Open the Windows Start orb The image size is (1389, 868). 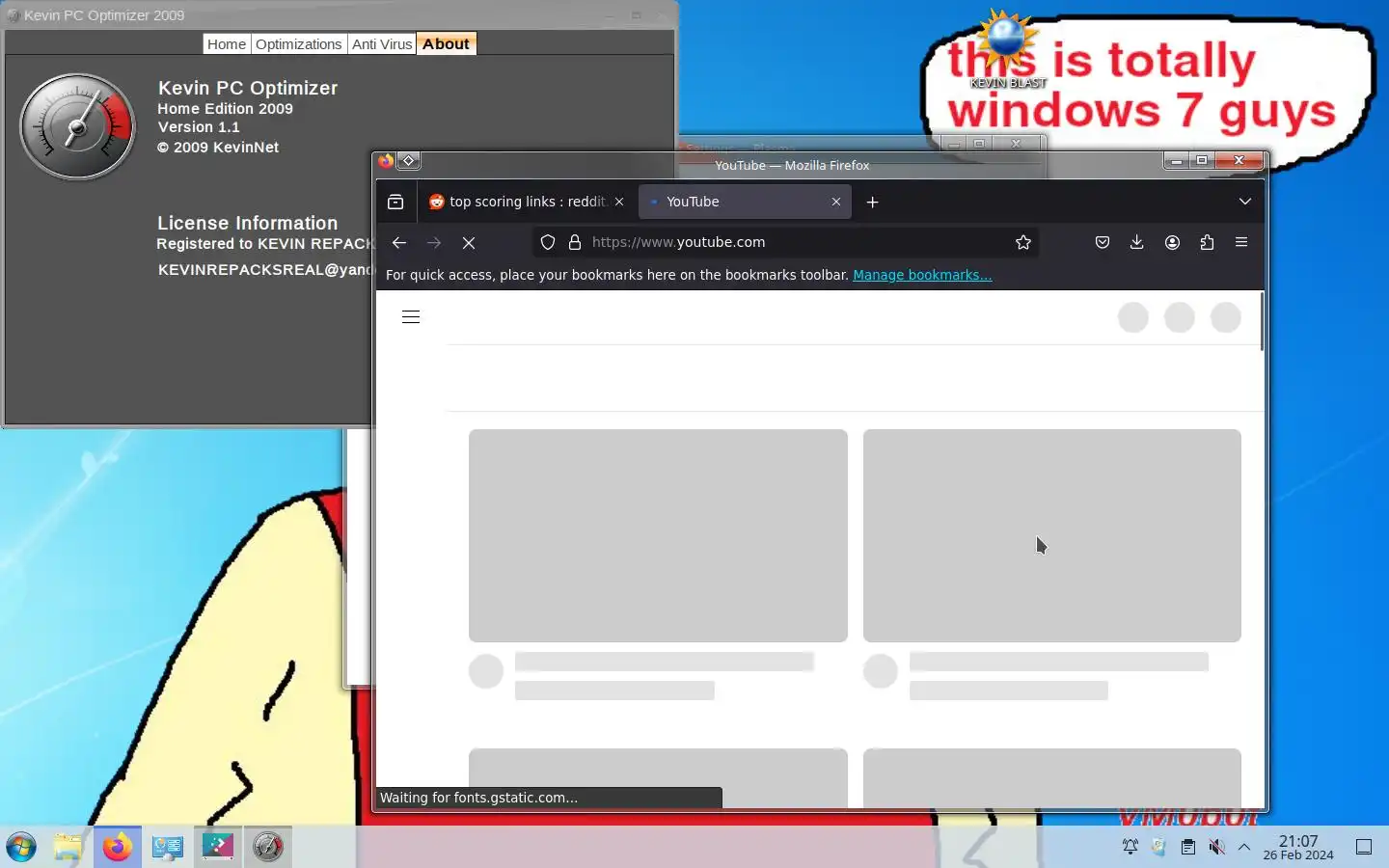(21, 847)
